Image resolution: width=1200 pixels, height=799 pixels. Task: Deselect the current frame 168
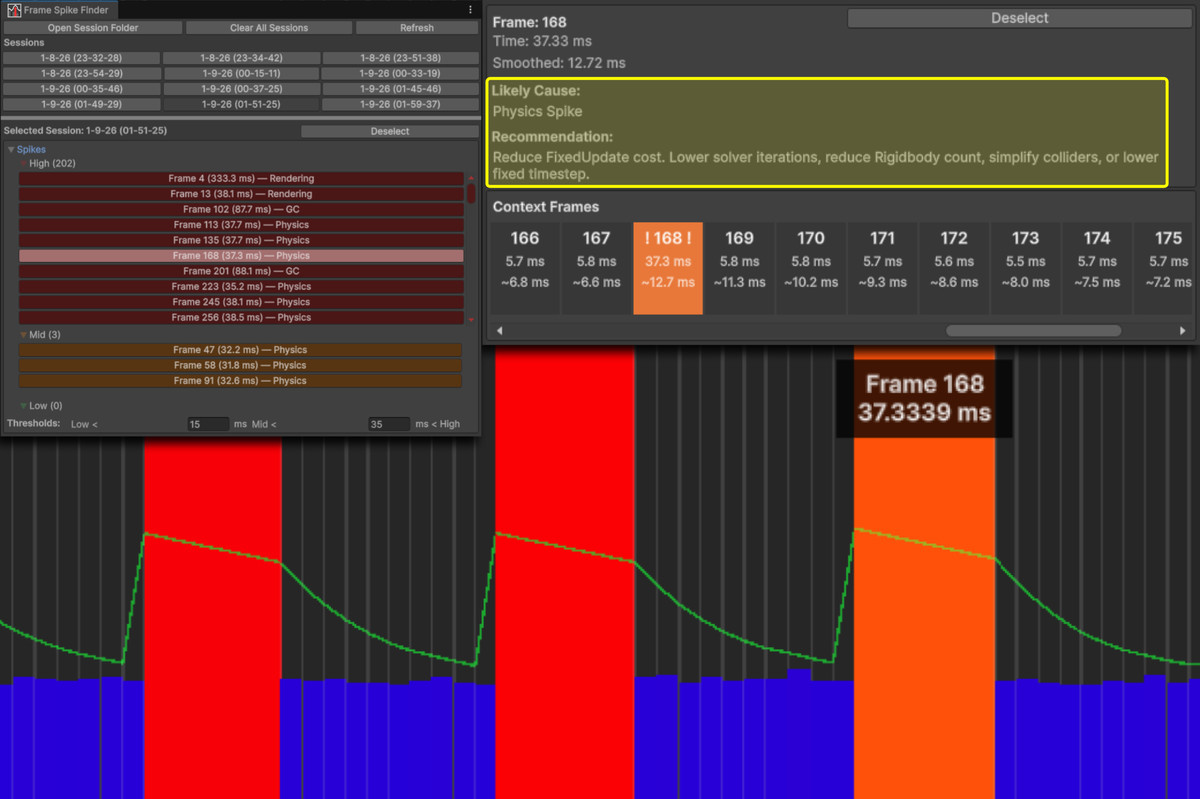pyautogui.click(x=1019, y=17)
